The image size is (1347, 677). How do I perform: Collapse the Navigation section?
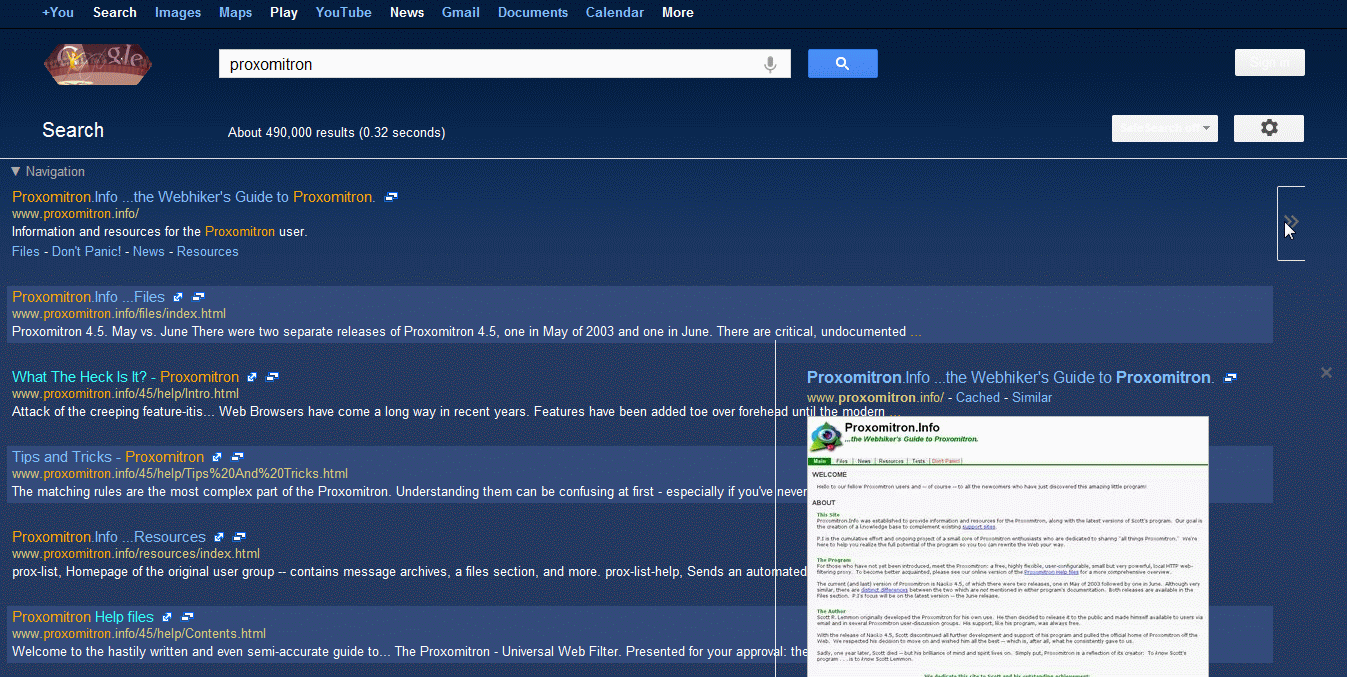point(16,172)
